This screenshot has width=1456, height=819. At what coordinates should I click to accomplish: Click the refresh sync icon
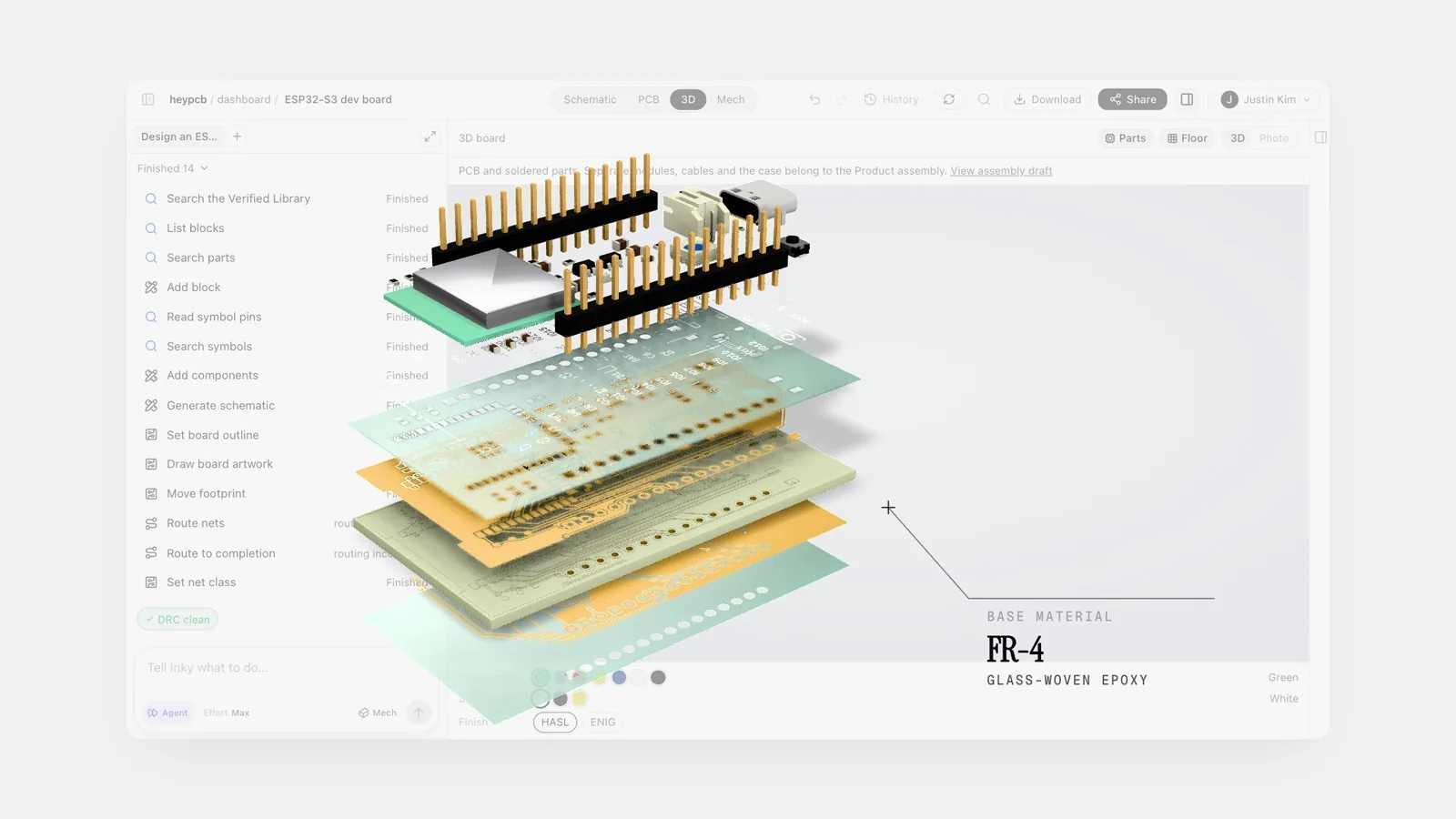pyautogui.click(x=949, y=99)
